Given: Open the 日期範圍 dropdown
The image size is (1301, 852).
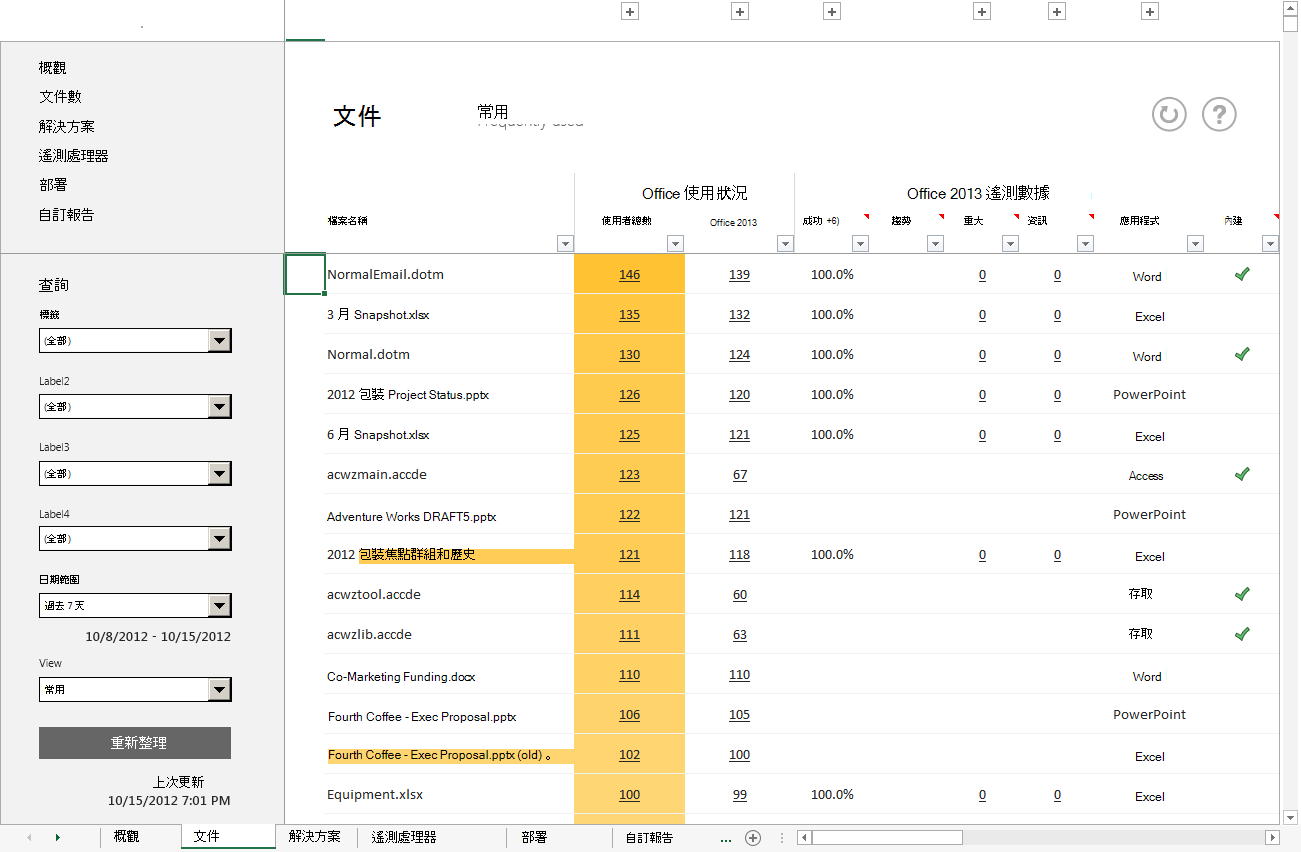Looking at the screenshot, I should click(220, 605).
